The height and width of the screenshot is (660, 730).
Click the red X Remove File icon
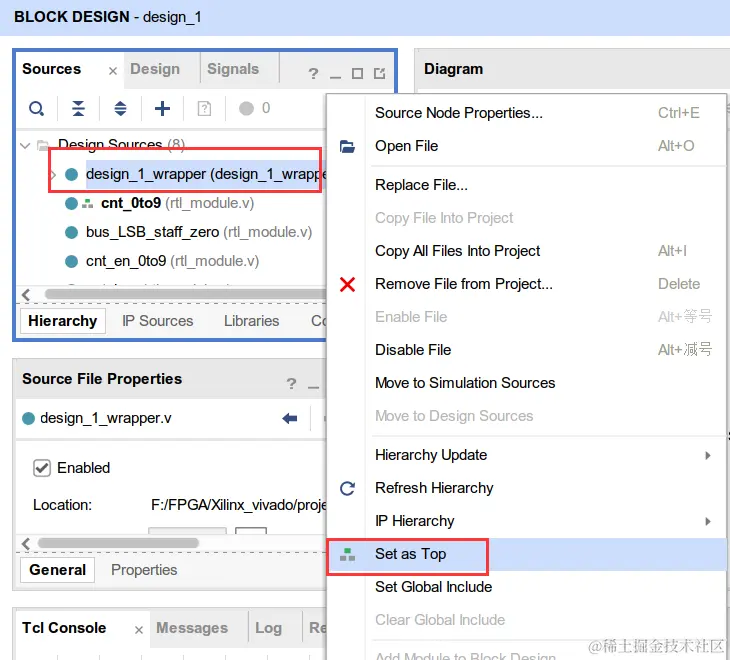click(347, 284)
